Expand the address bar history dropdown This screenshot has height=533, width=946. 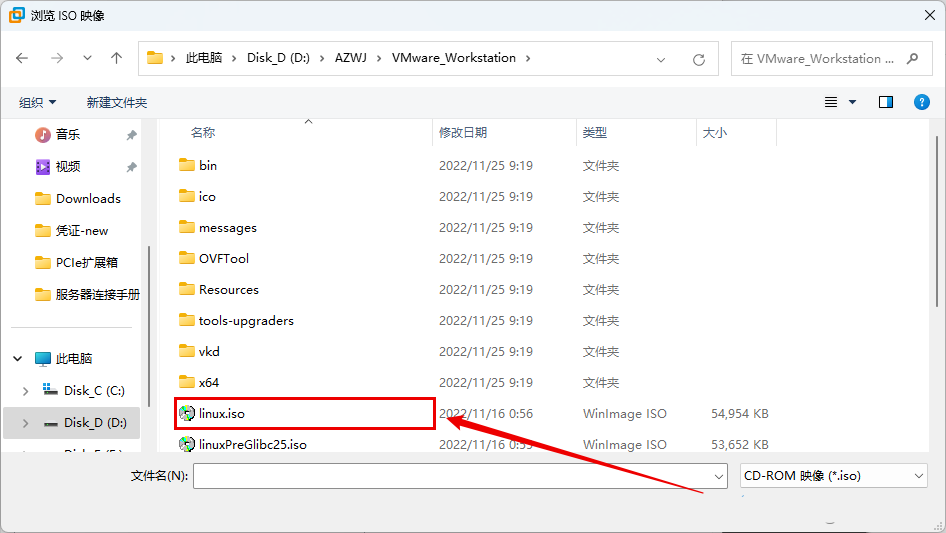pyautogui.click(x=661, y=59)
